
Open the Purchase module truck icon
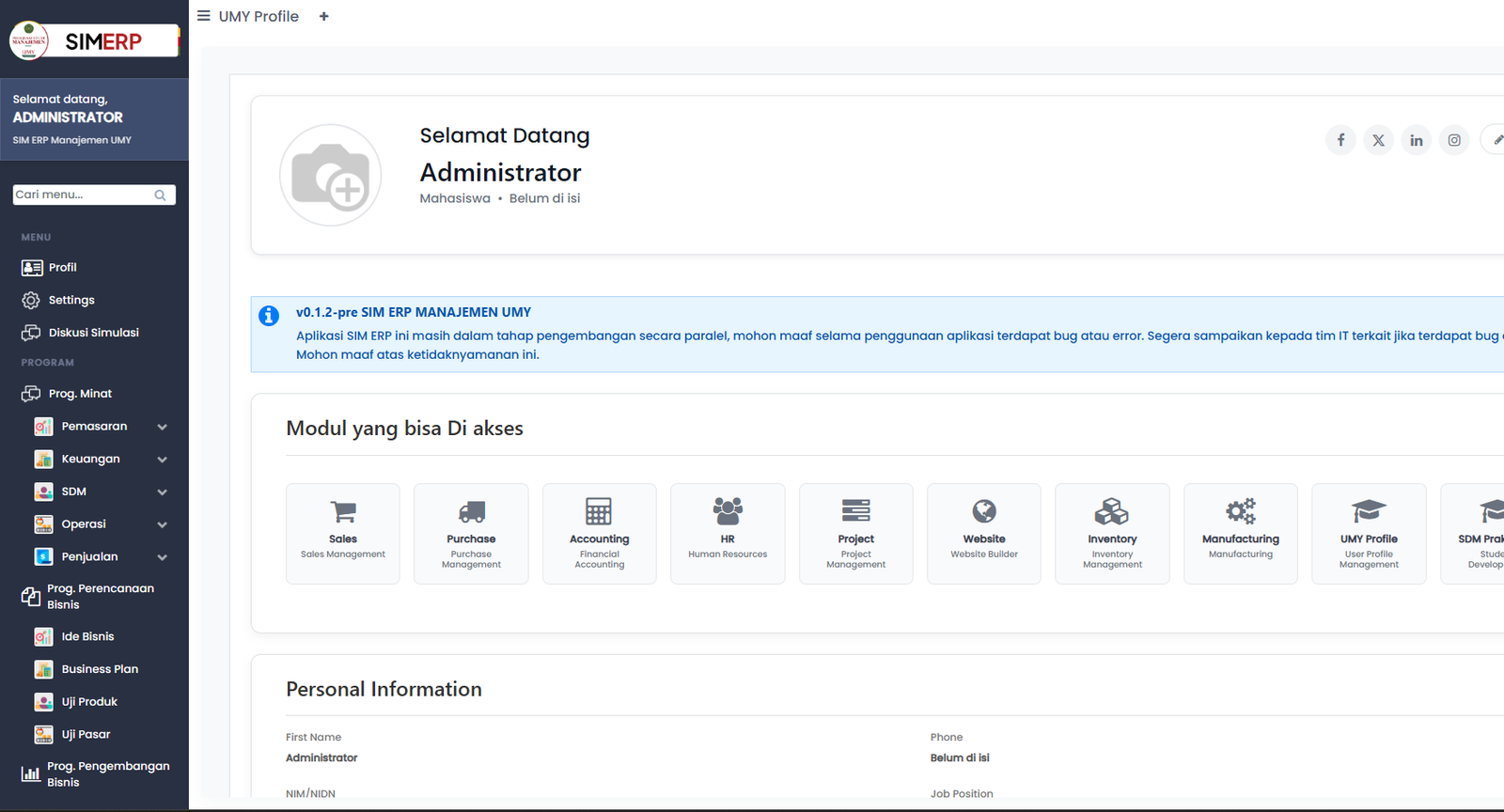tap(471, 512)
